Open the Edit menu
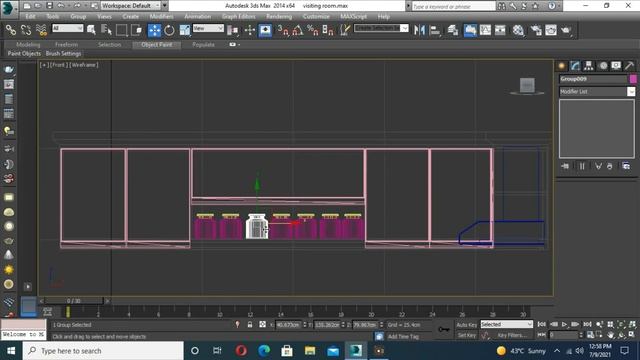Screen dimensions: 640x360 pyautogui.click(x=30, y=16)
